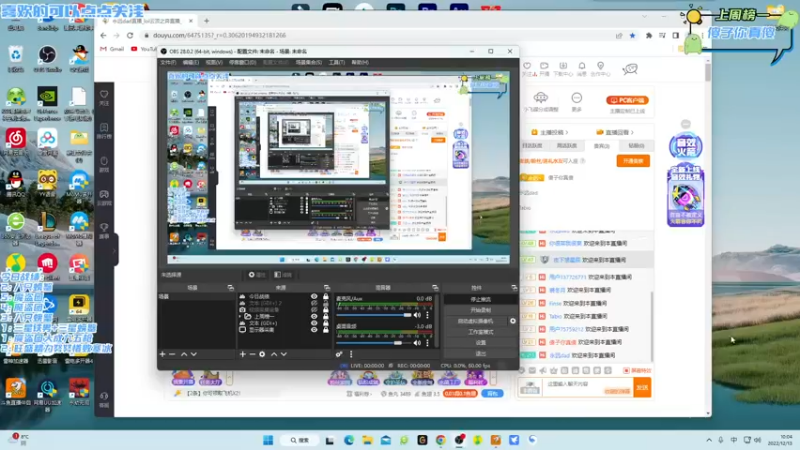Toggle visibility of 文本 (GDI+) source

pyautogui.click(x=314, y=323)
